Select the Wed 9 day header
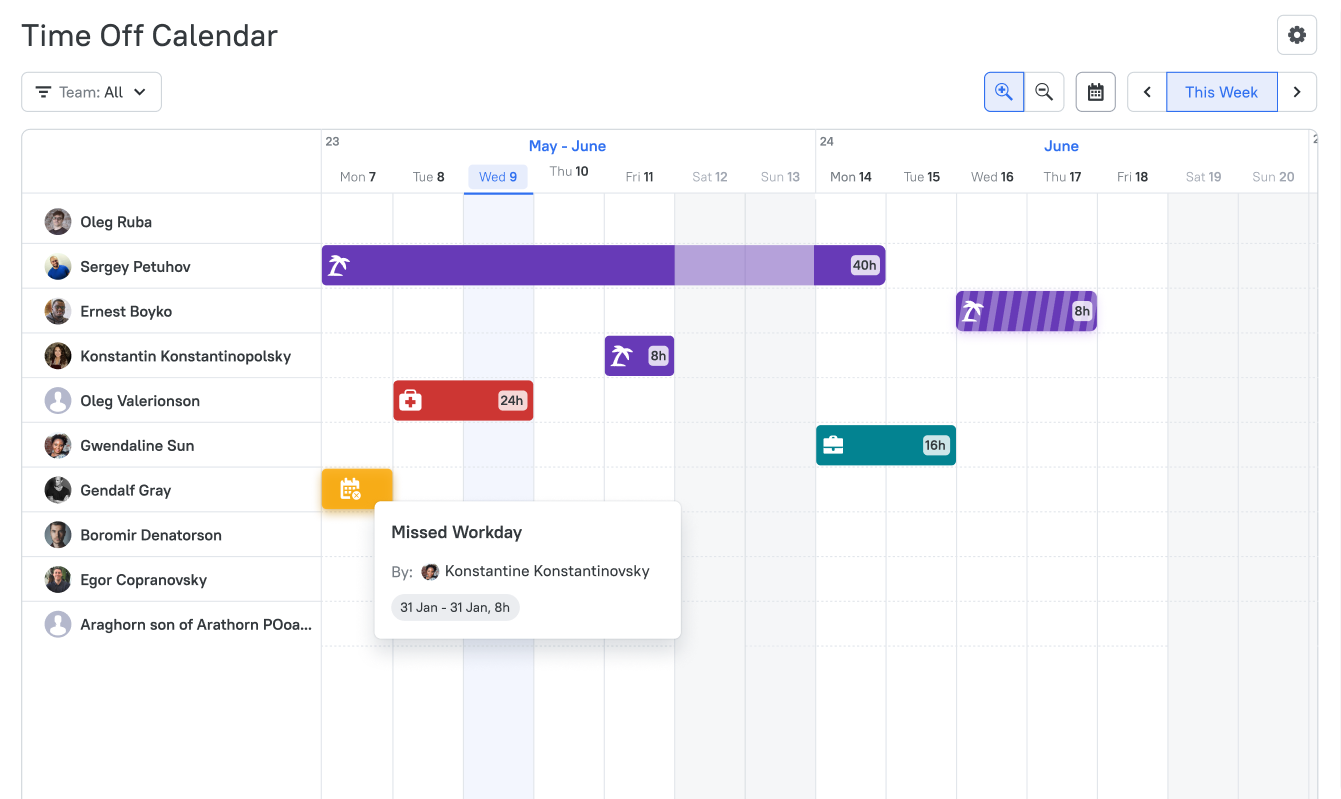Viewport: 1341px width, 799px height. click(498, 177)
